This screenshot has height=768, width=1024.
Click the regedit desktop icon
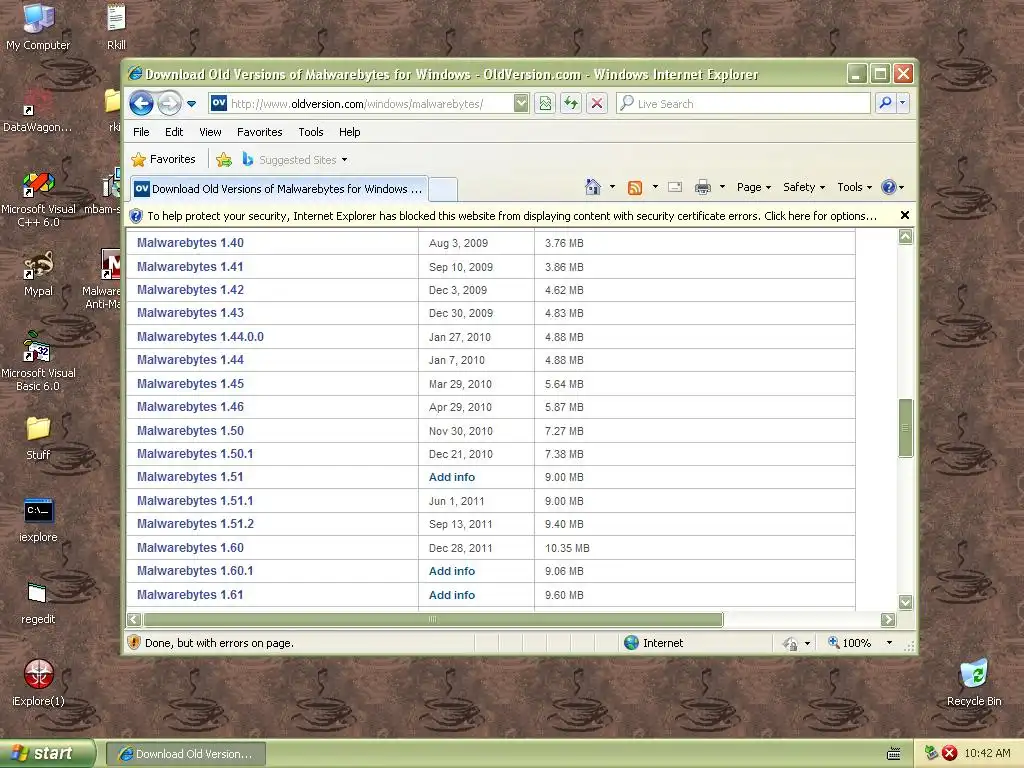click(x=38, y=602)
